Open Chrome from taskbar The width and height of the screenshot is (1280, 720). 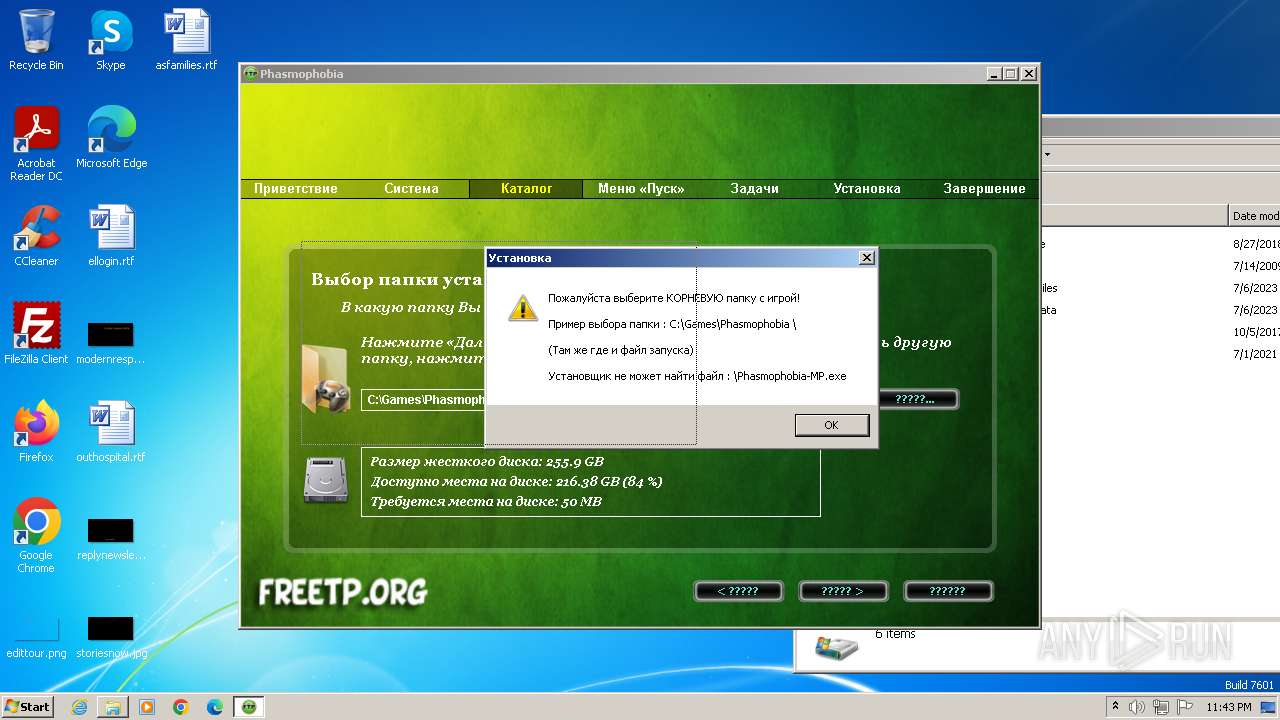click(181, 707)
